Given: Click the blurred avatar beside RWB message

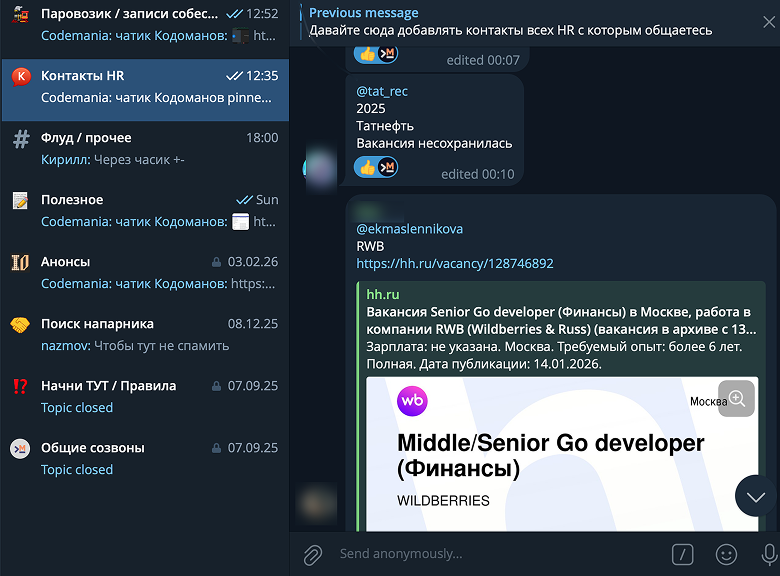Looking at the screenshot, I should [316, 504].
